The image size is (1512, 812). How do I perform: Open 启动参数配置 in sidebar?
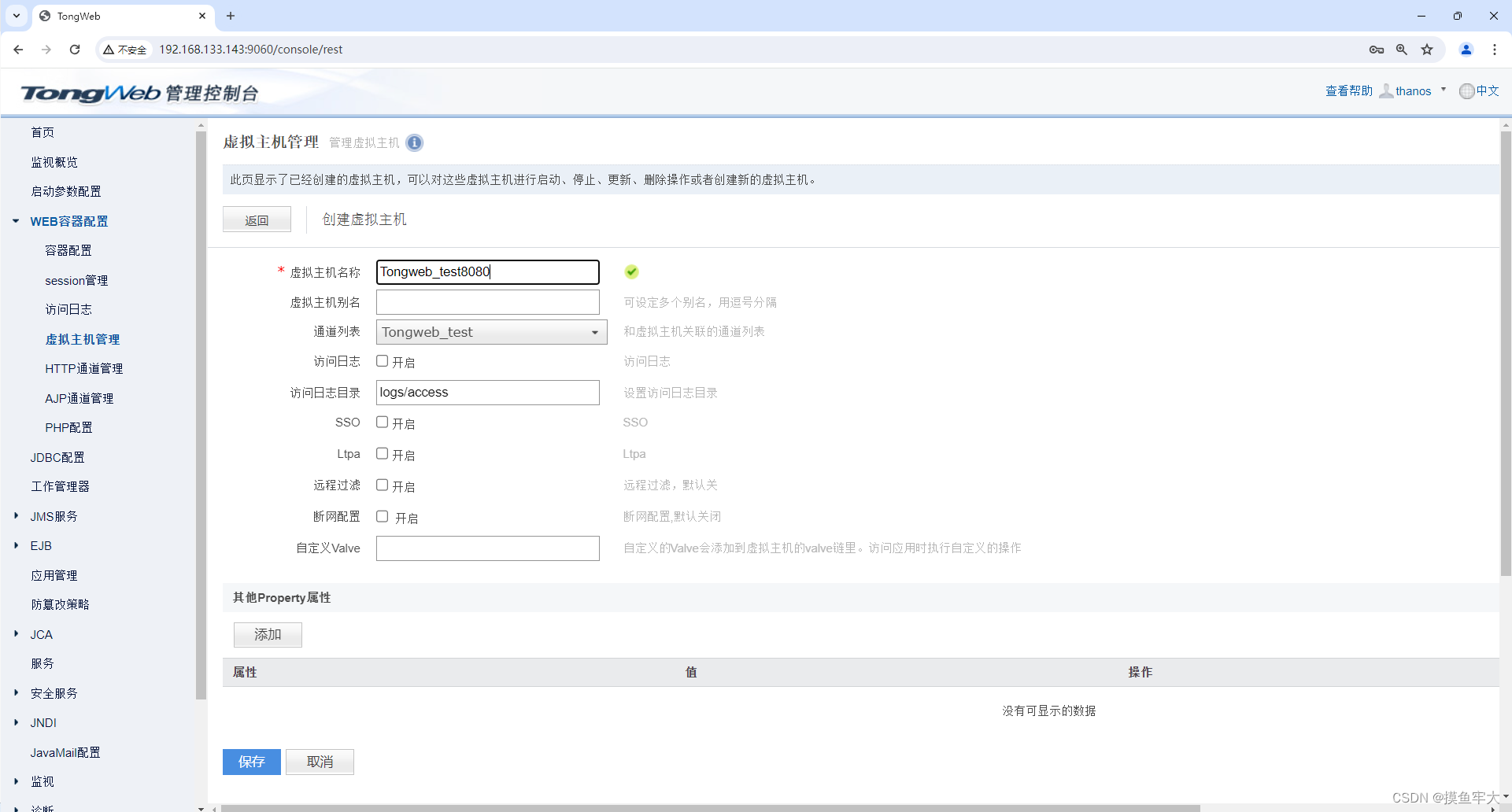[x=66, y=191]
